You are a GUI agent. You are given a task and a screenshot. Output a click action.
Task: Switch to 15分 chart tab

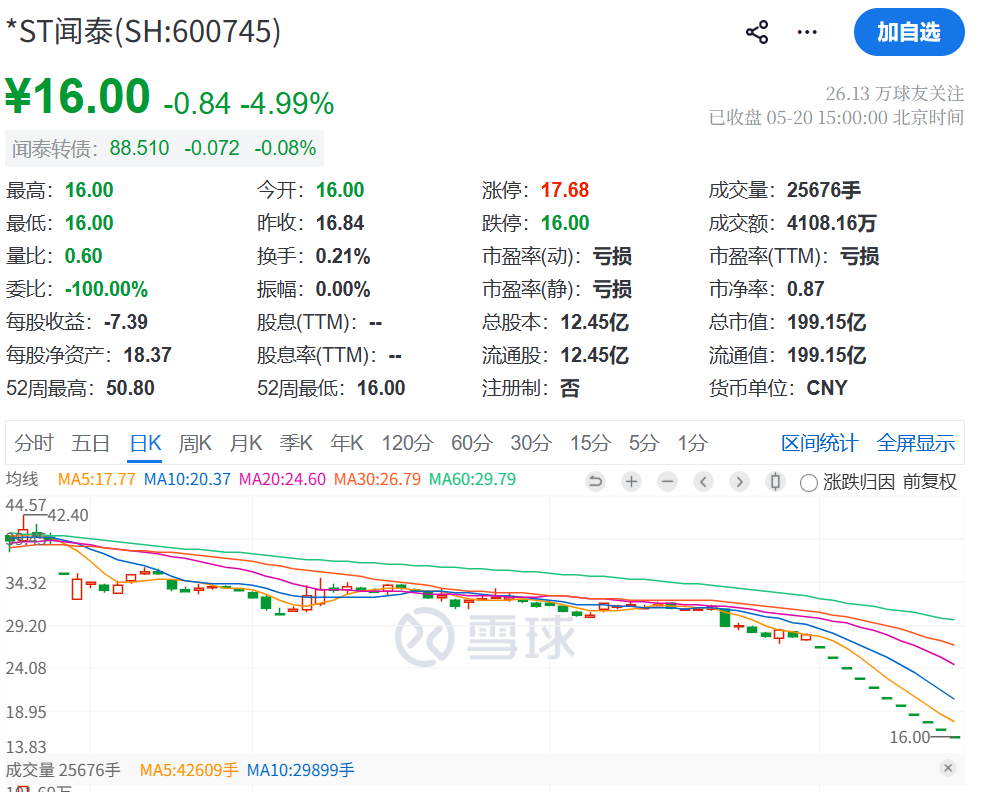(x=590, y=443)
